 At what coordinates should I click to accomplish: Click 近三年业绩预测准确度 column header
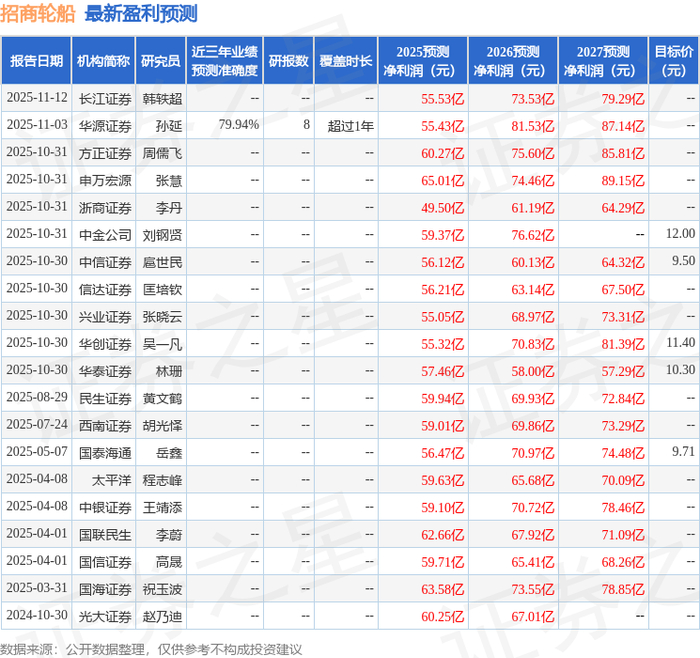(225, 61)
